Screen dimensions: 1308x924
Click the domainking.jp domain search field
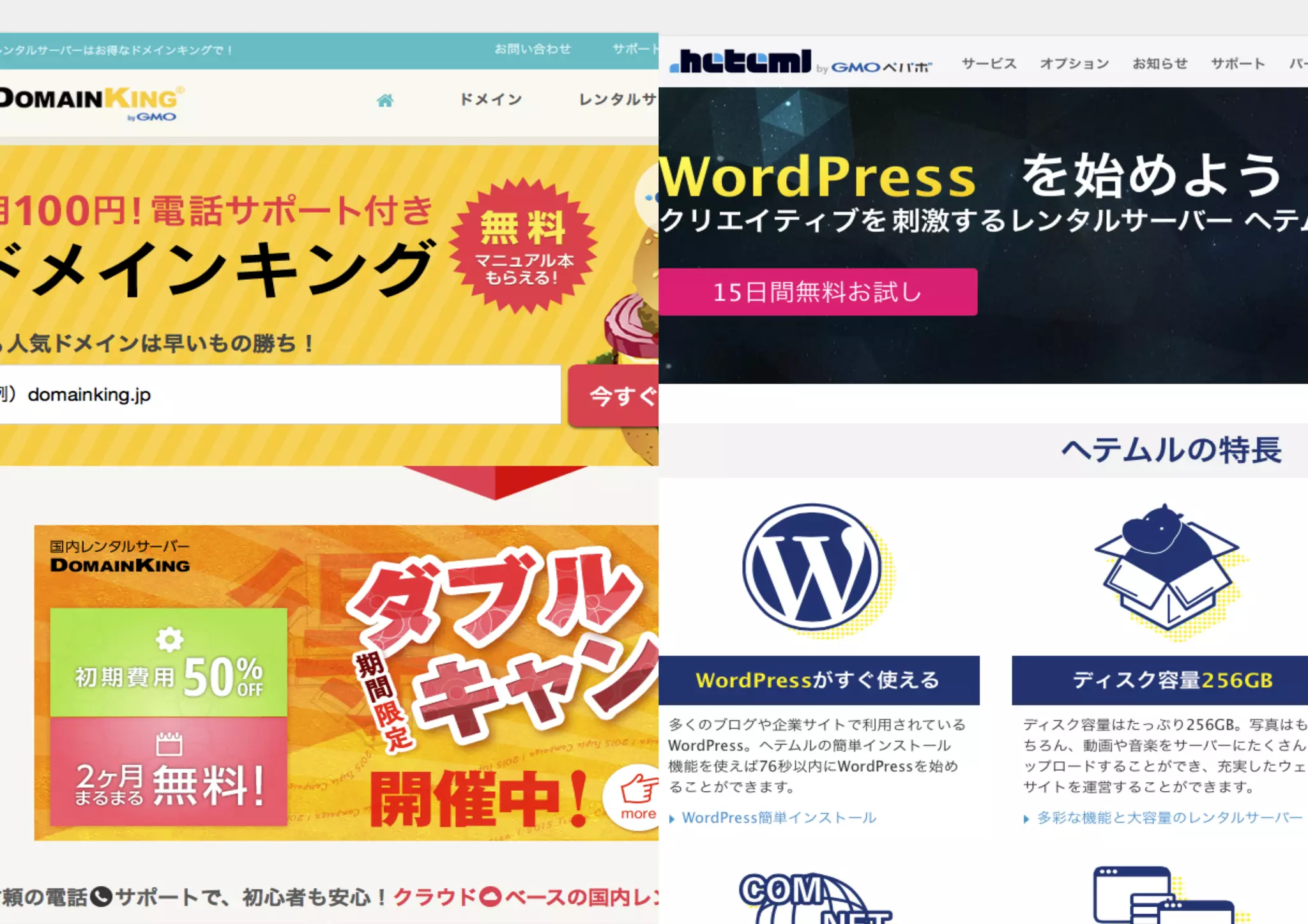[280, 395]
